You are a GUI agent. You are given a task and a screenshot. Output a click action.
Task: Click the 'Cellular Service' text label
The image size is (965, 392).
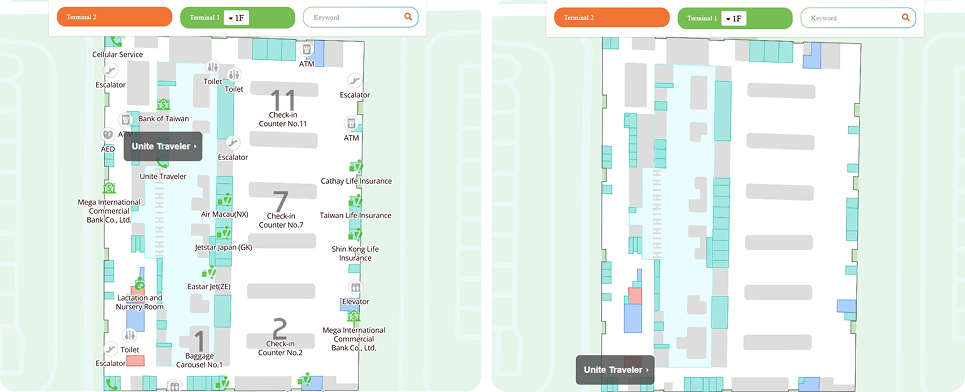118,55
